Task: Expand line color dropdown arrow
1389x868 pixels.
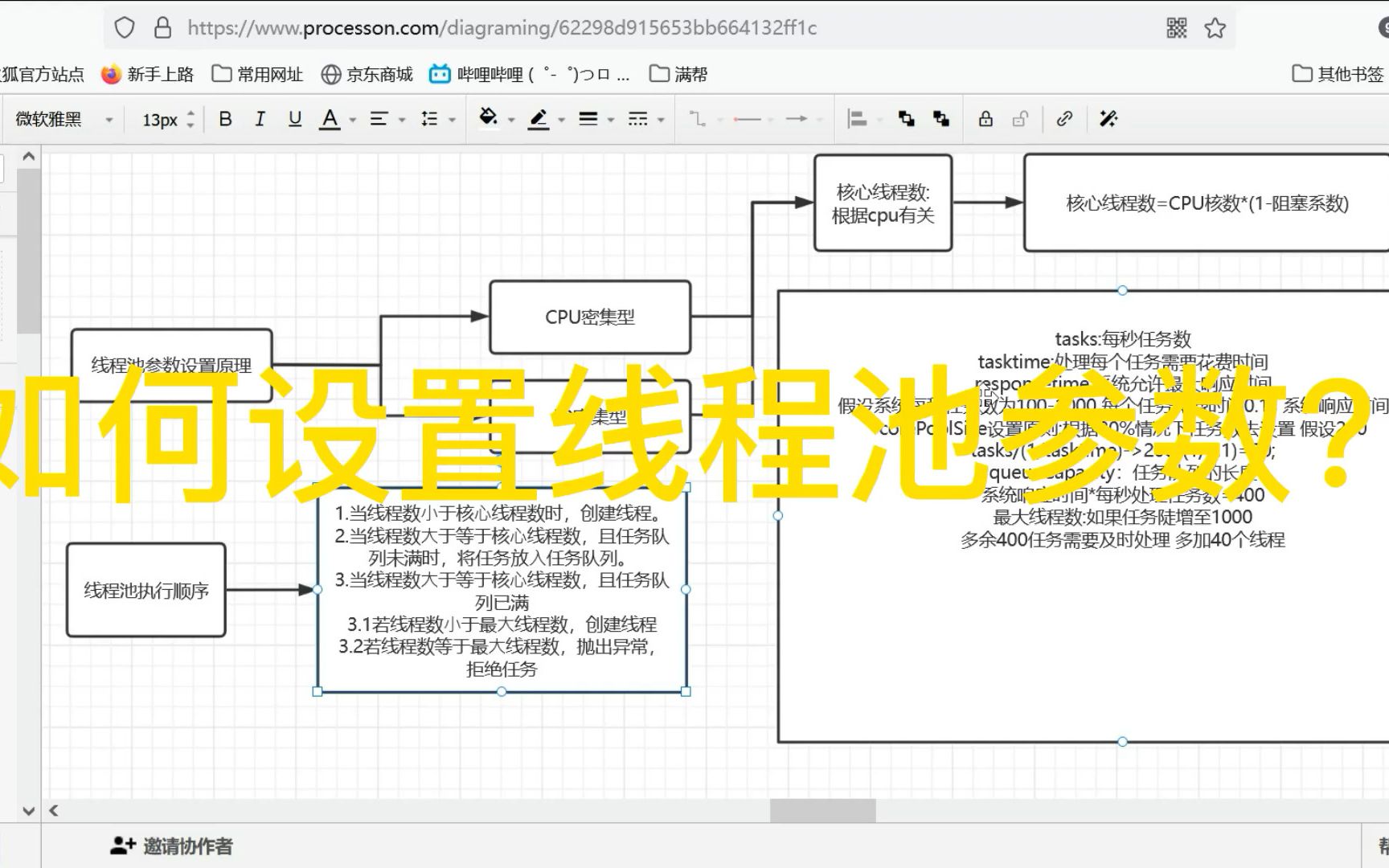Action: (561, 120)
